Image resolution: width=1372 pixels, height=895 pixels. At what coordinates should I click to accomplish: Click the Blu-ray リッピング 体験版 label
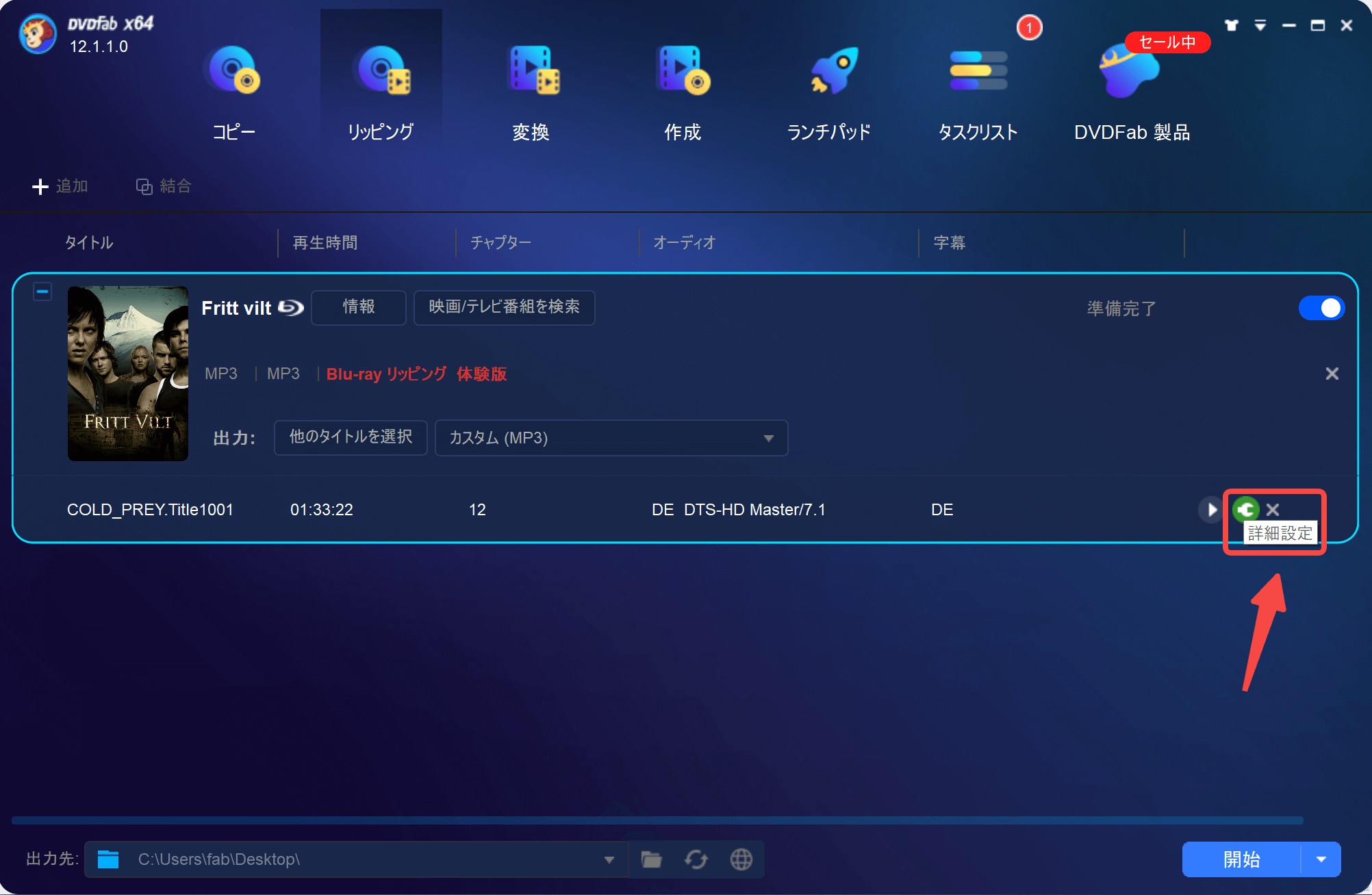(416, 374)
